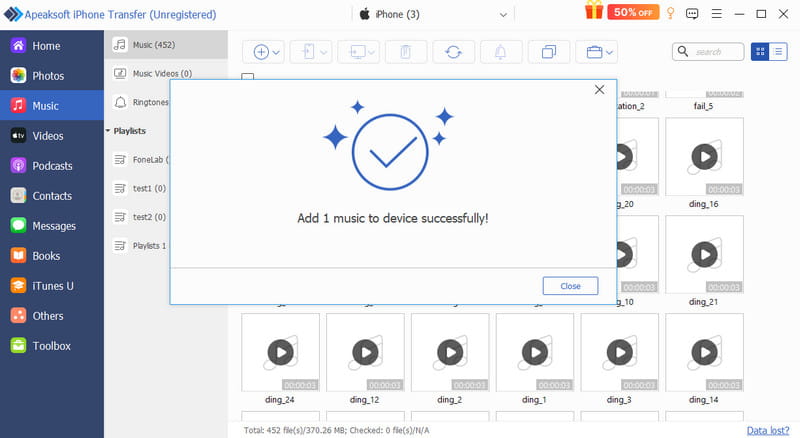
Task: Play the ding_1 track
Action: 535,352
